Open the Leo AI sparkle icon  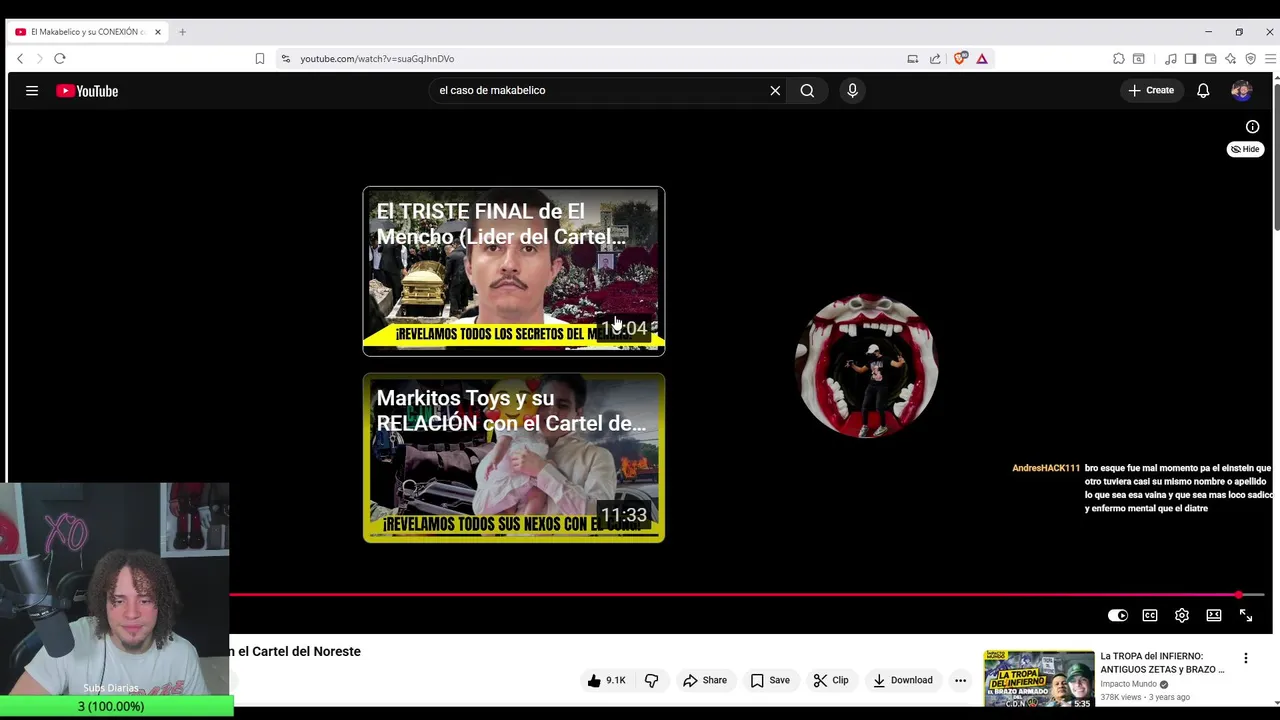click(1230, 59)
